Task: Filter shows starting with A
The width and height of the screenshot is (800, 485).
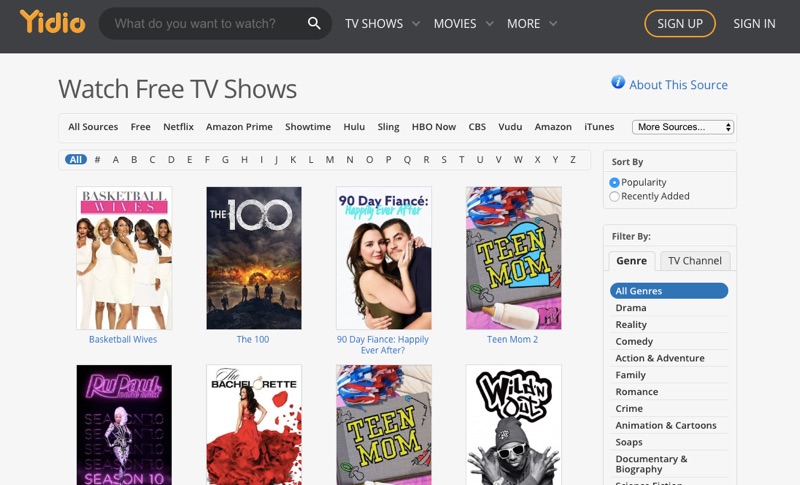Action: point(116,160)
